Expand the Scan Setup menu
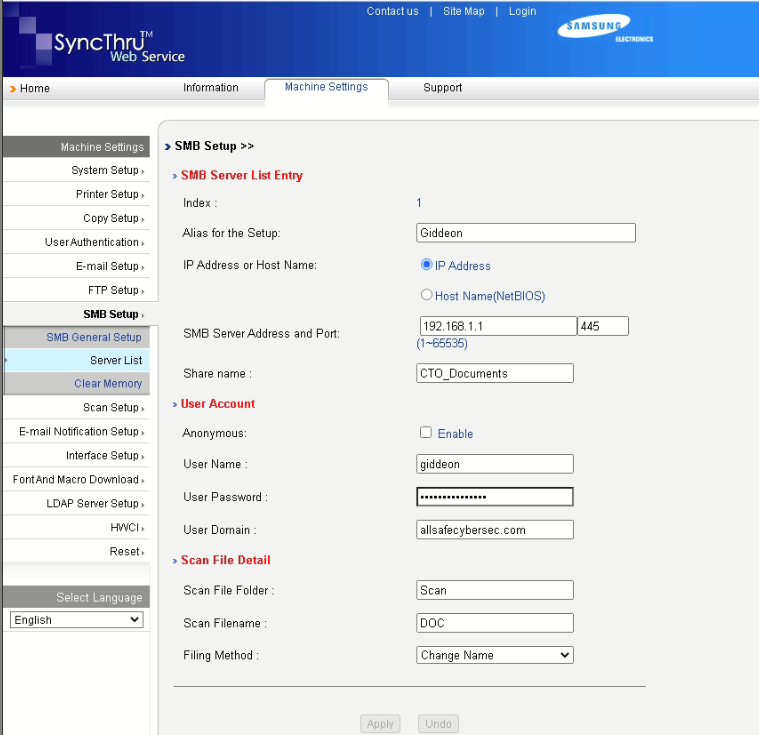759x735 pixels. (x=114, y=408)
